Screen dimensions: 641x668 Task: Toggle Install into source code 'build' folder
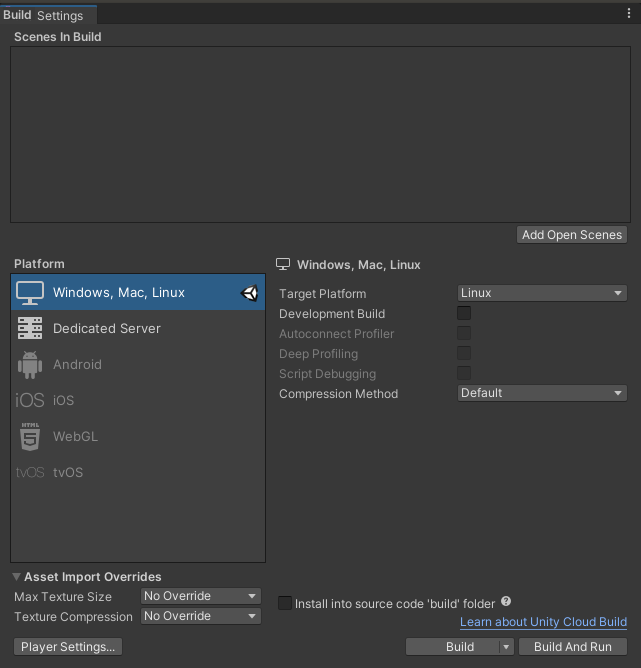(x=285, y=603)
